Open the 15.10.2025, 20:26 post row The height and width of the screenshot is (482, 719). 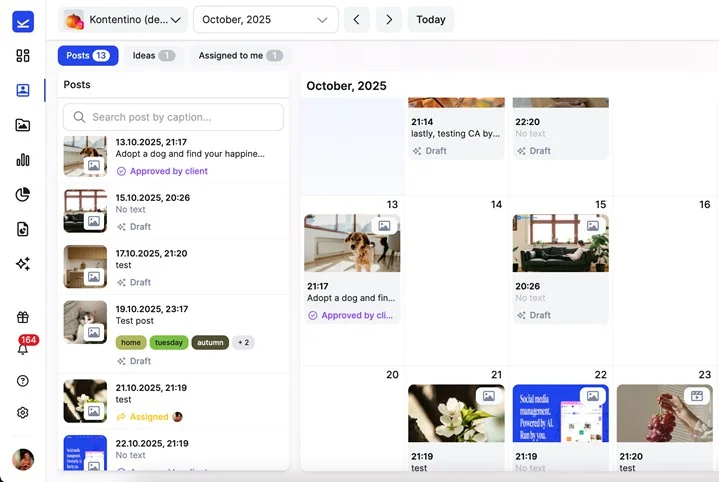click(x=173, y=211)
